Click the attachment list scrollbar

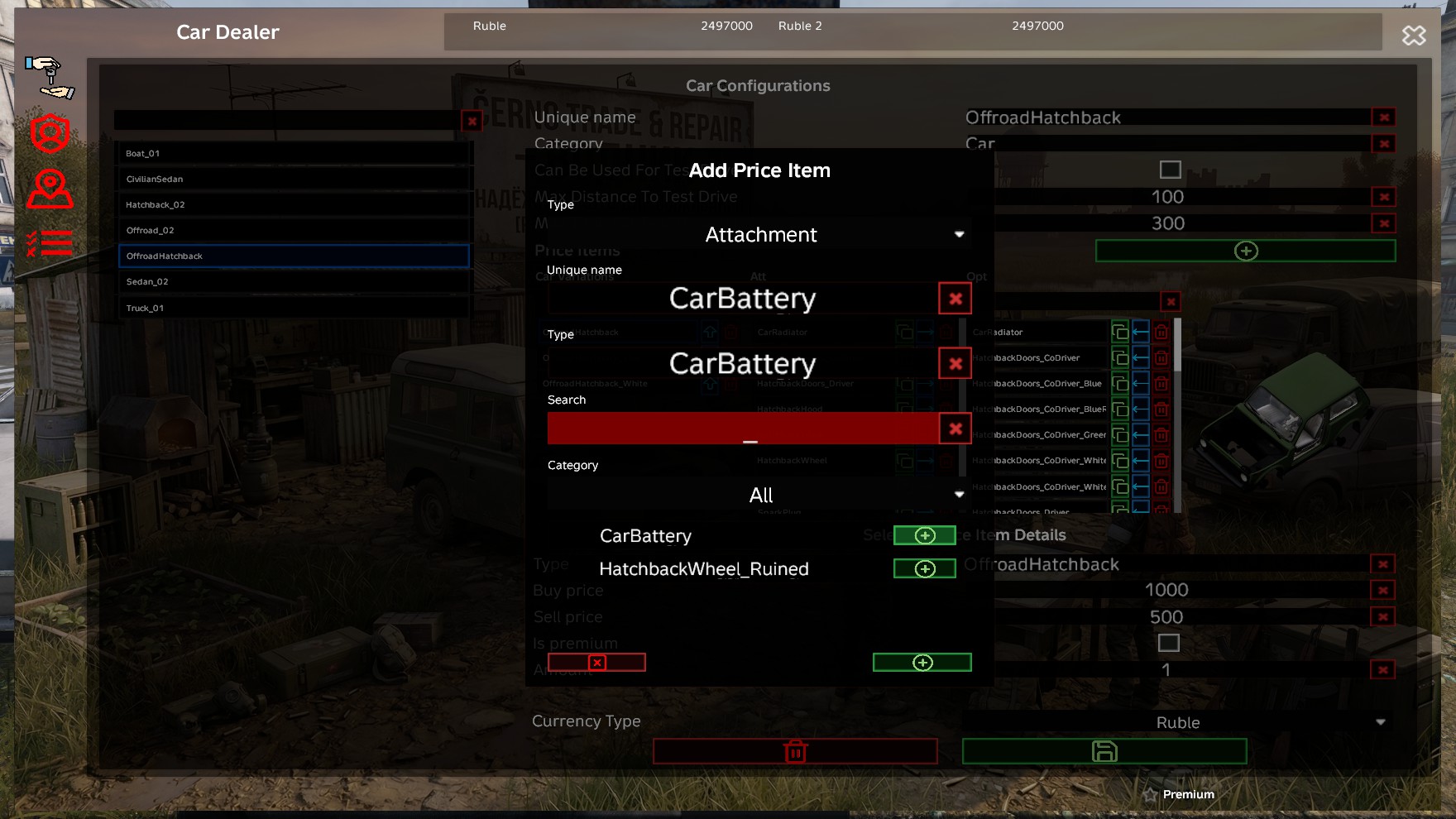(x=1177, y=414)
